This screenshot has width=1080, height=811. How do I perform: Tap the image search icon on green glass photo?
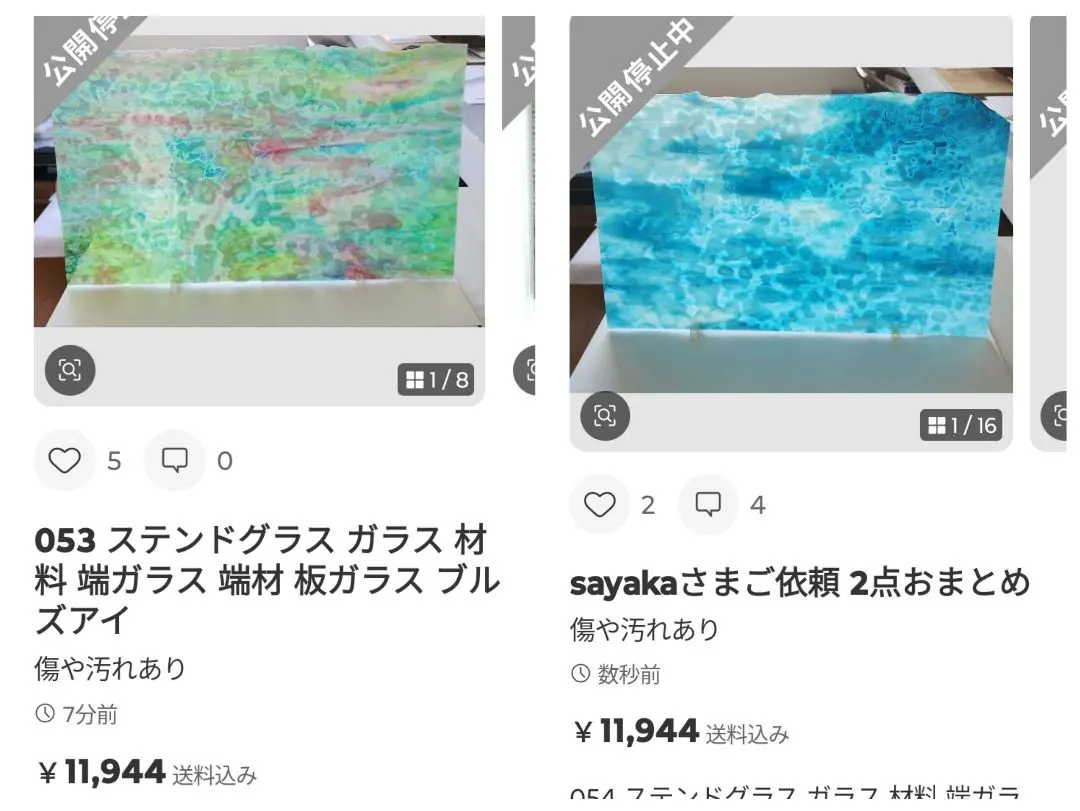(70, 370)
